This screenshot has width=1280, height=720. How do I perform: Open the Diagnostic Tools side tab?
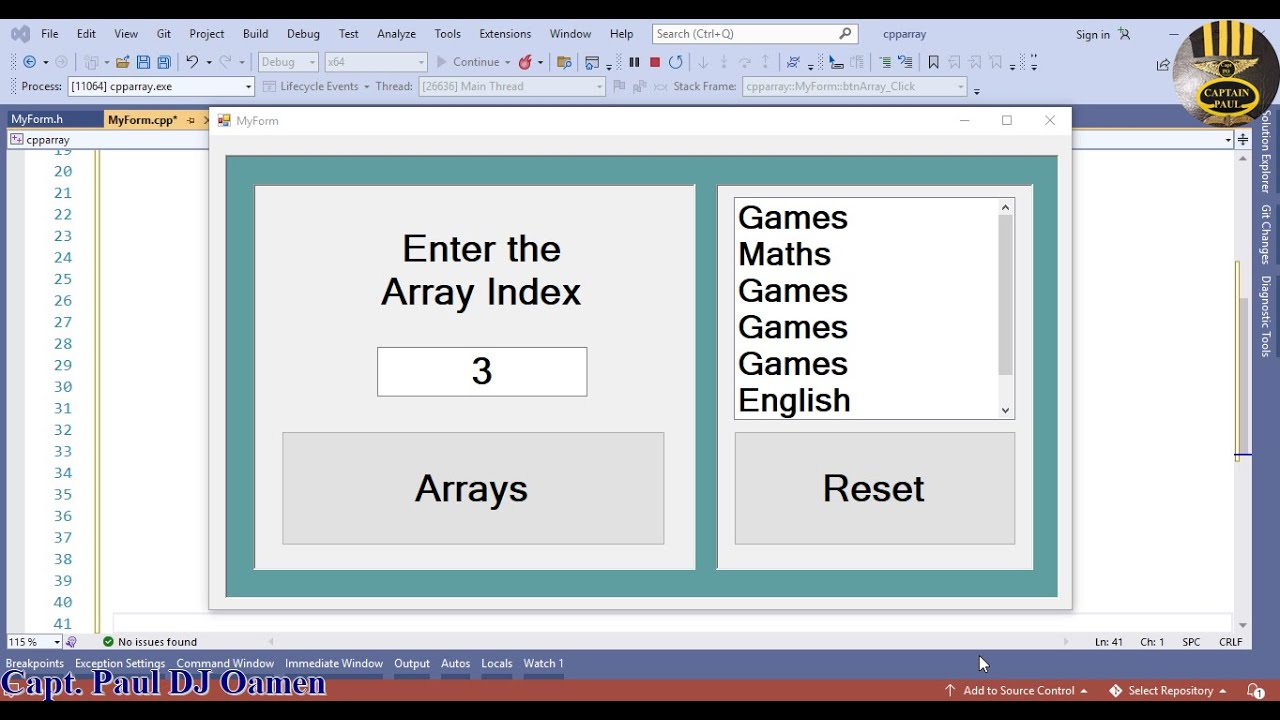(1265, 317)
